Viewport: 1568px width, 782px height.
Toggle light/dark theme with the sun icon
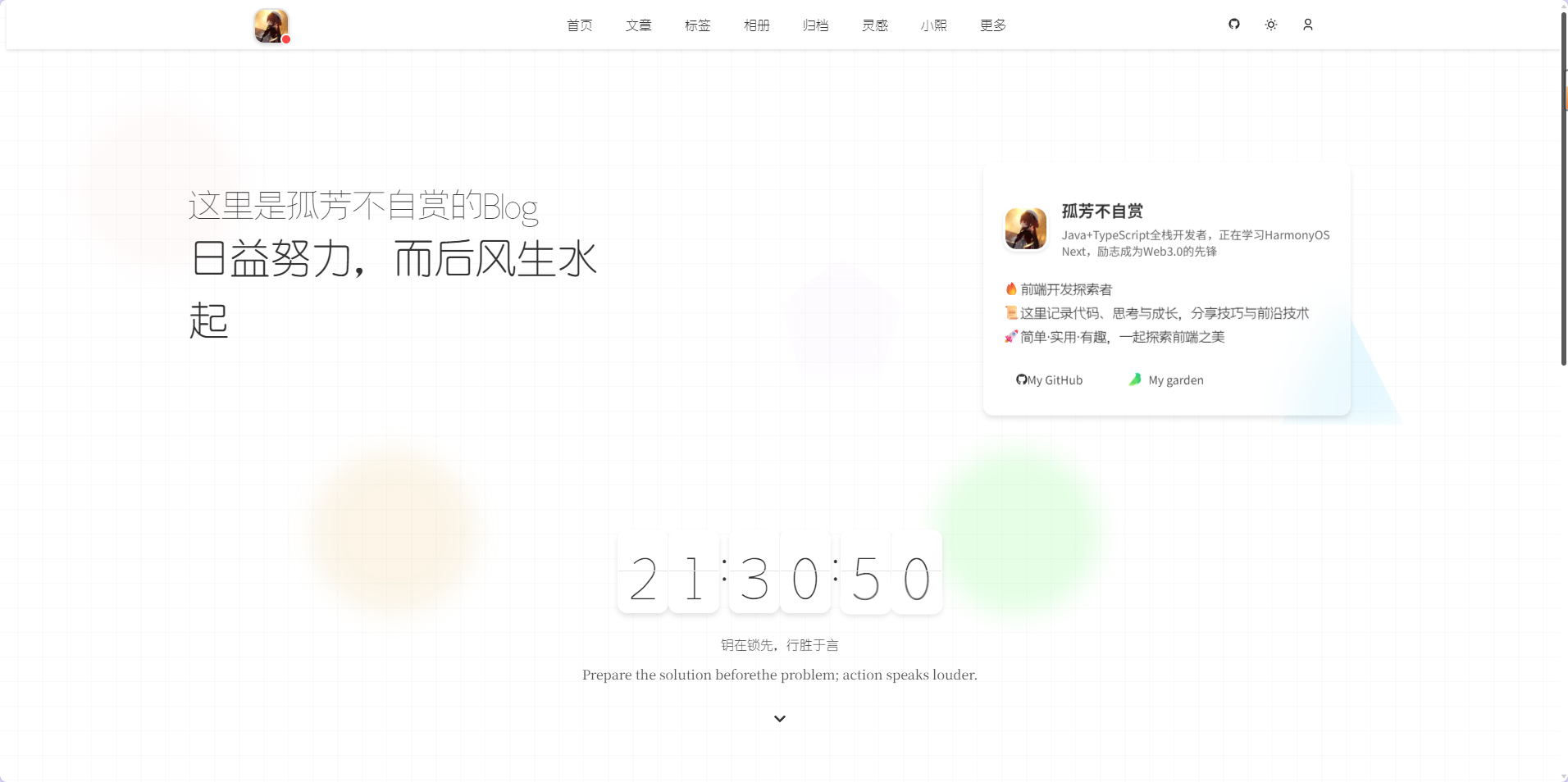pyautogui.click(x=1270, y=25)
